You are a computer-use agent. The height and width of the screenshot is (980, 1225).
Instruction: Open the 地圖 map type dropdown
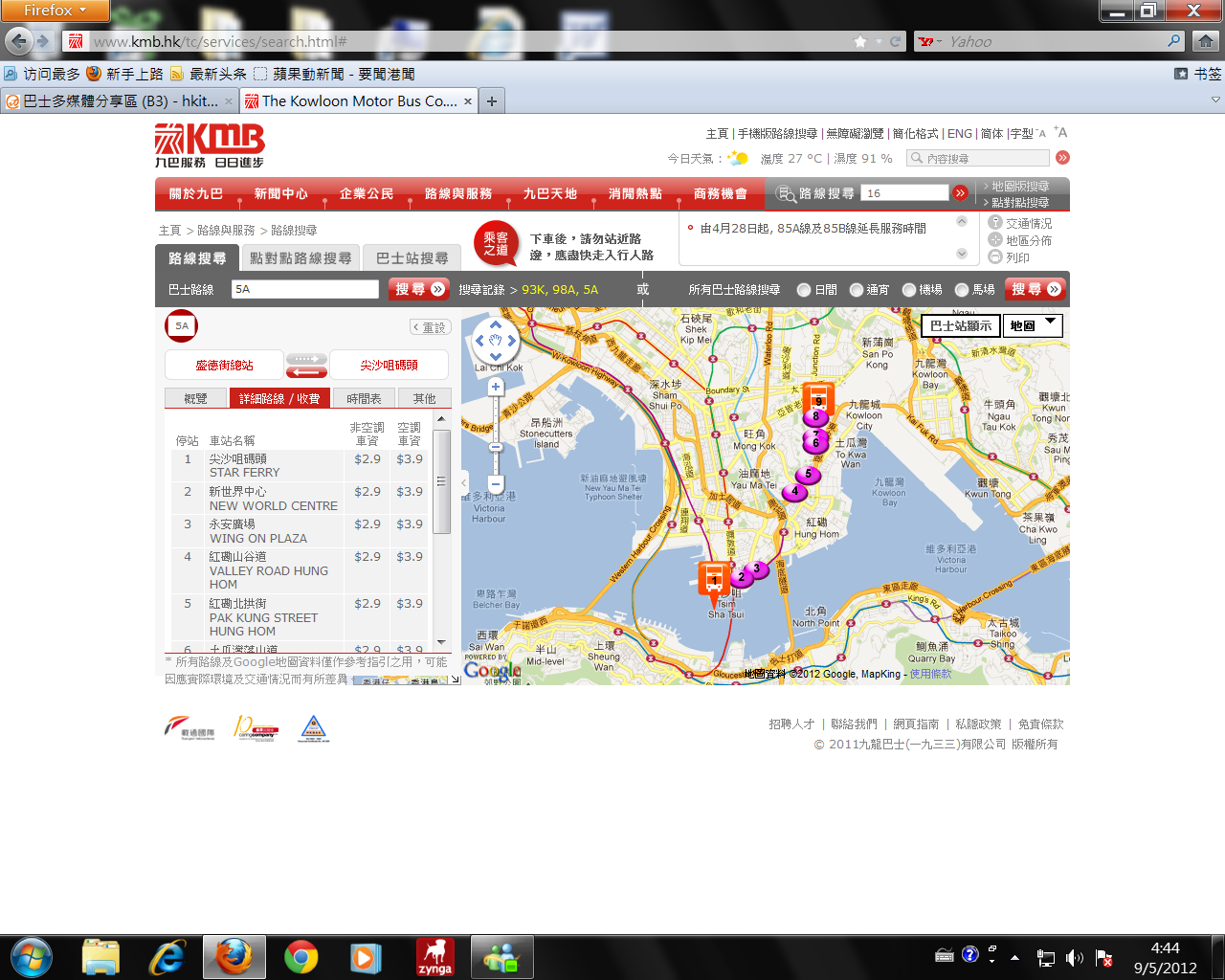(x=1033, y=325)
